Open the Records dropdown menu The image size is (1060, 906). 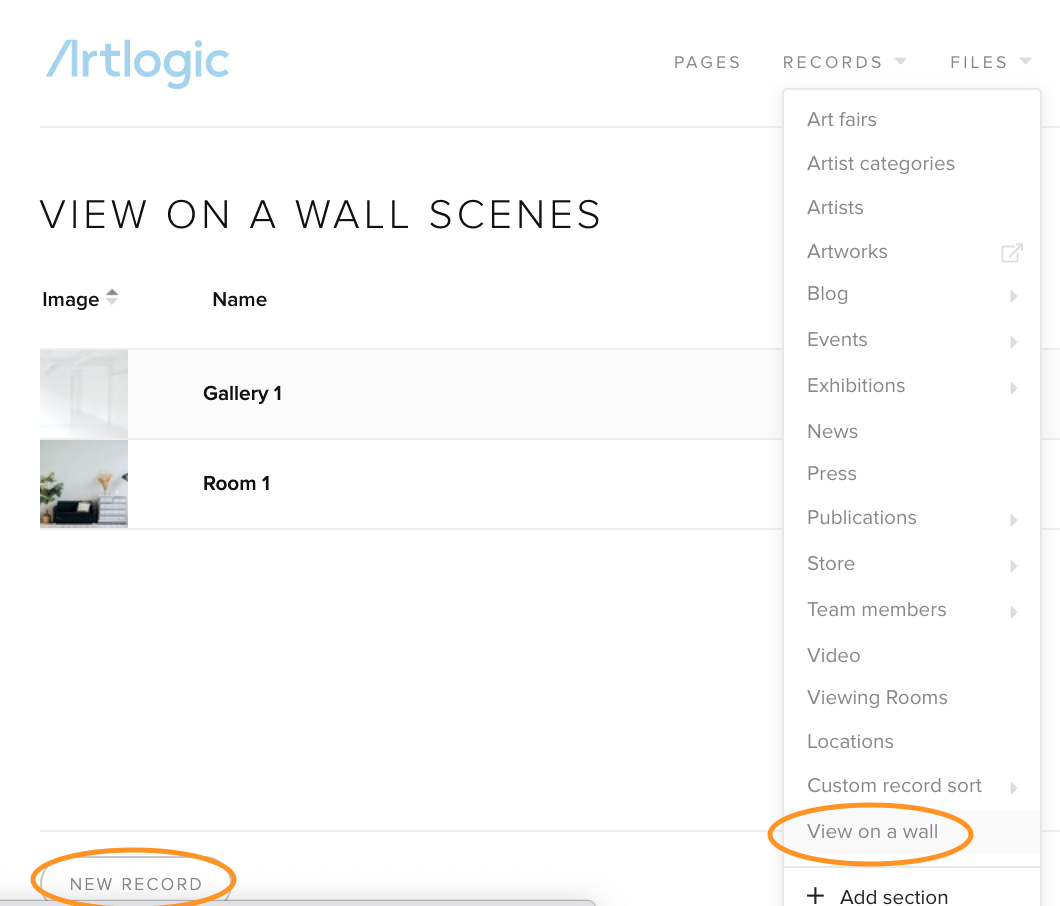(x=844, y=62)
